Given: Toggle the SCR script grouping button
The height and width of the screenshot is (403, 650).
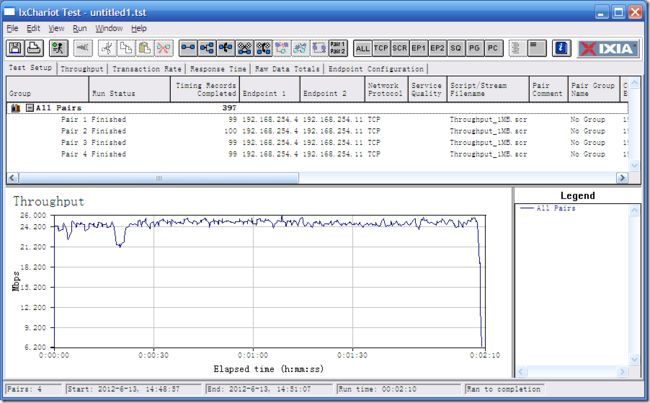Looking at the screenshot, I should [x=400, y=48].
